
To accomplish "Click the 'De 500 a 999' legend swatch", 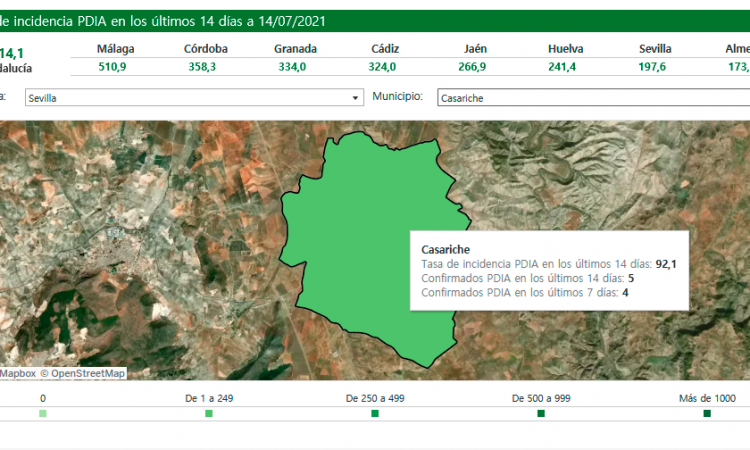I will 541,413.
